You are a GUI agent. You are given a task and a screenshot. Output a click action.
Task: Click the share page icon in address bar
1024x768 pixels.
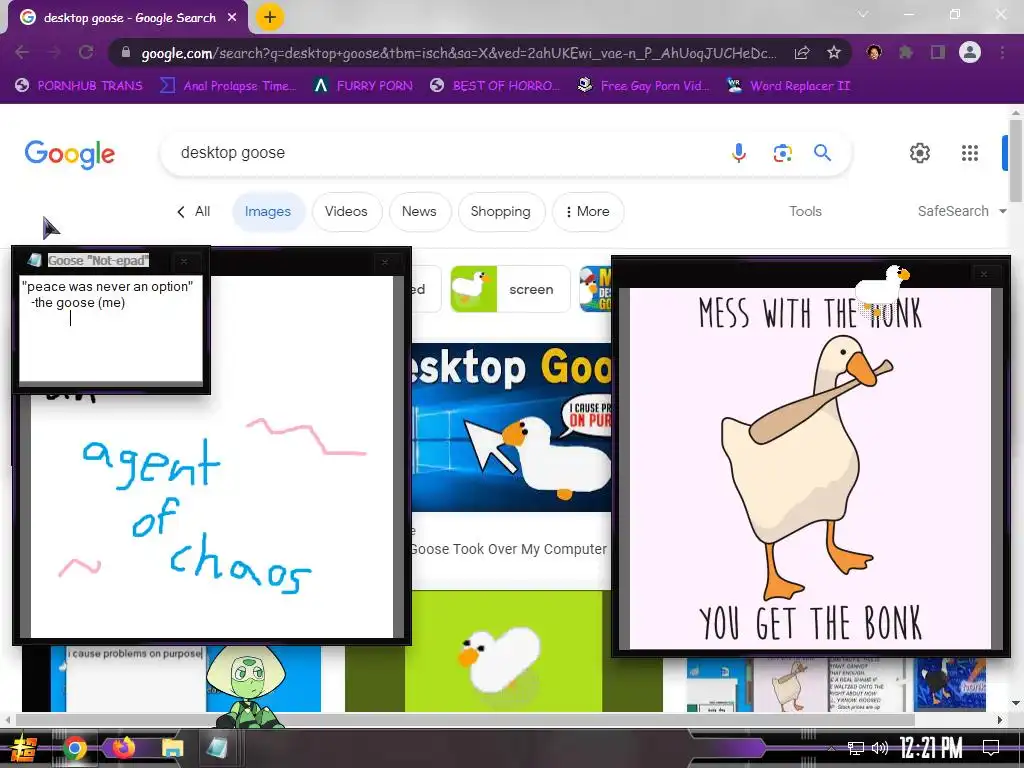(x=802, y=53)
